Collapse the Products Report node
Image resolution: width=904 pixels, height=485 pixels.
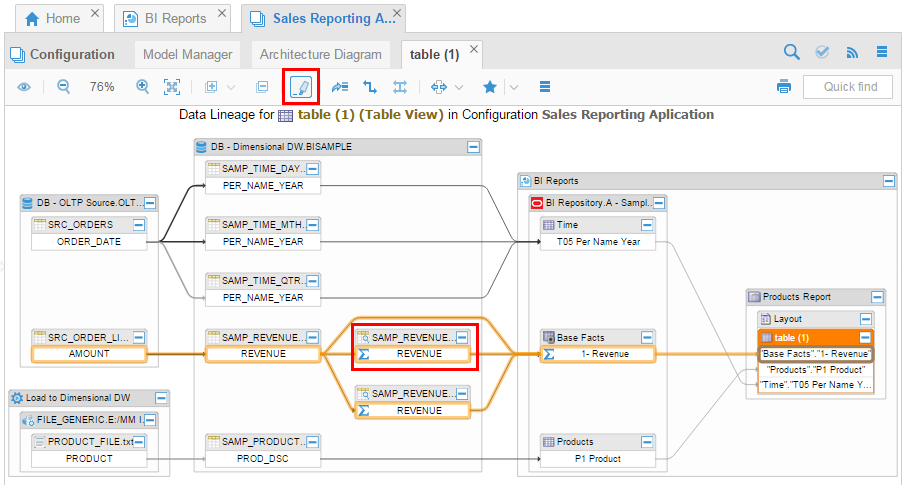tap(877, 297)
